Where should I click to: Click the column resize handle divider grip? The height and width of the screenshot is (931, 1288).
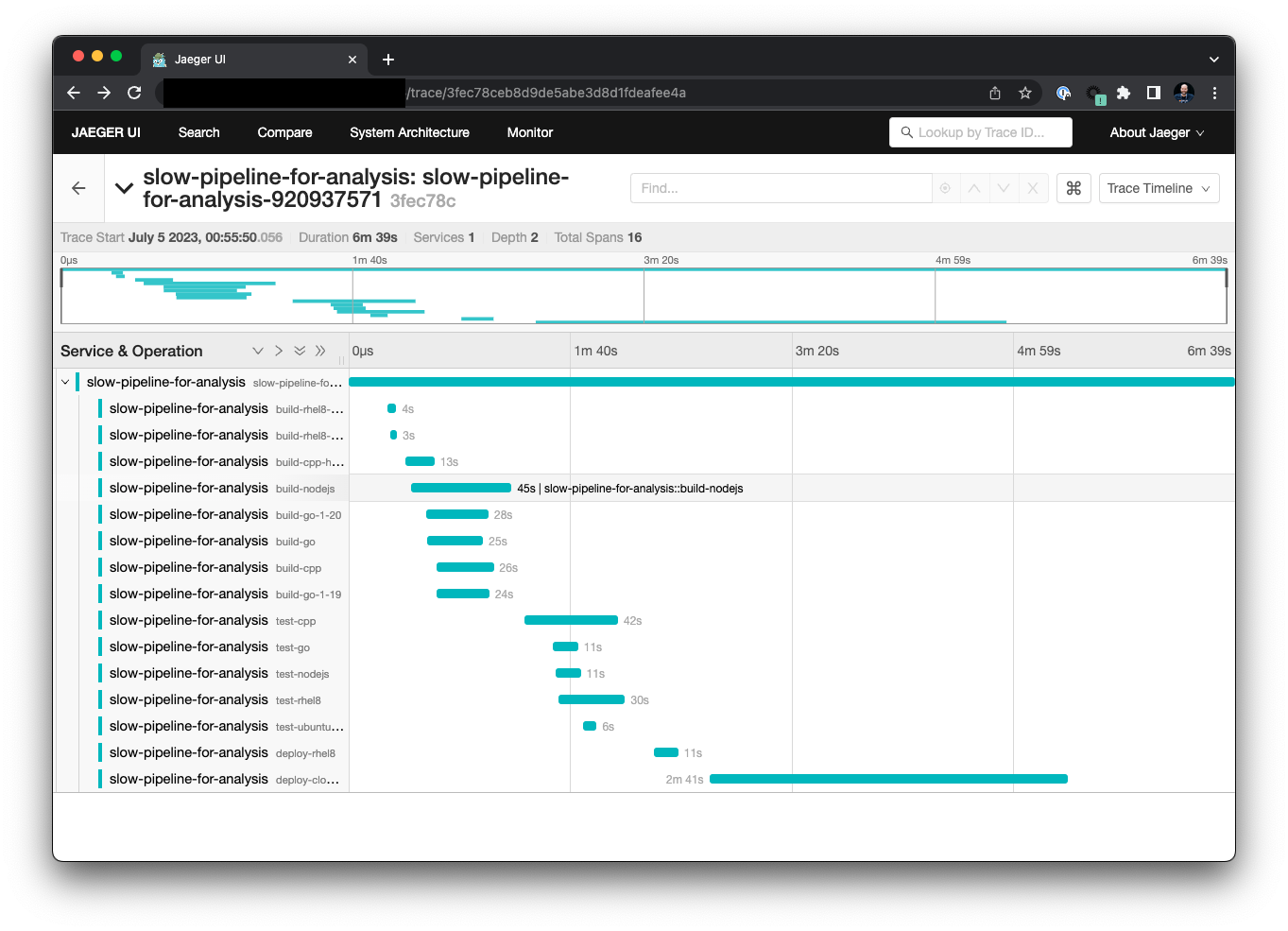pos(341,360)
